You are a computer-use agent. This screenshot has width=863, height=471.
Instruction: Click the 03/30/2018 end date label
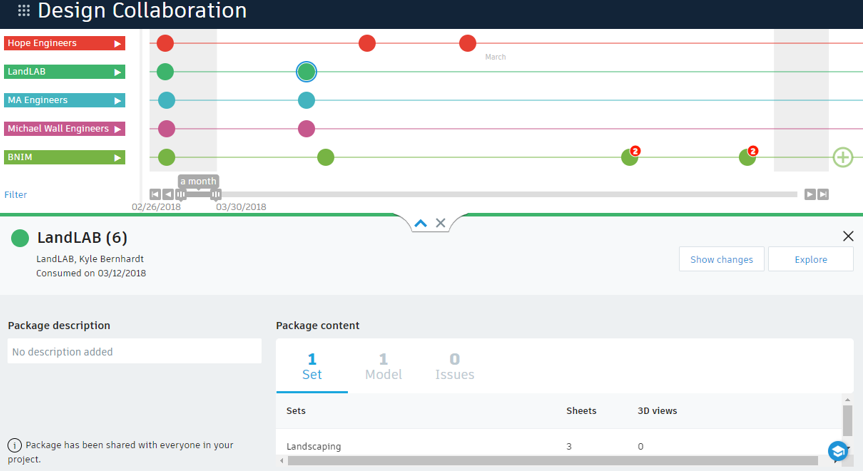[241, 207]
